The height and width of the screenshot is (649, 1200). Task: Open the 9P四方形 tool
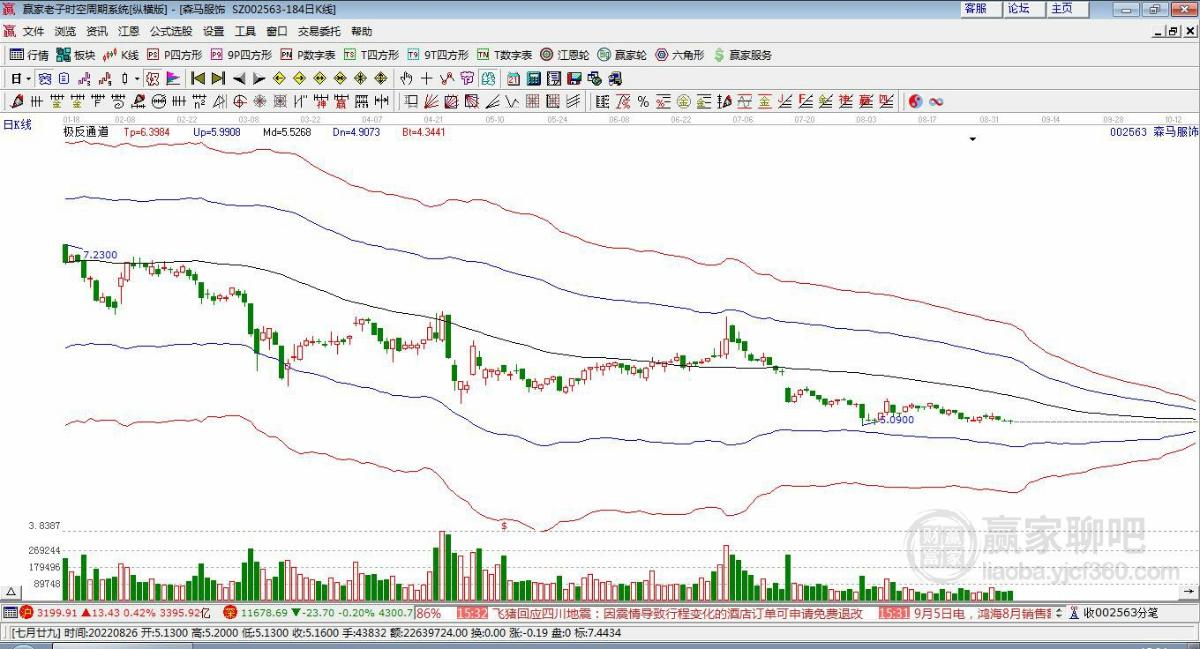239,55
